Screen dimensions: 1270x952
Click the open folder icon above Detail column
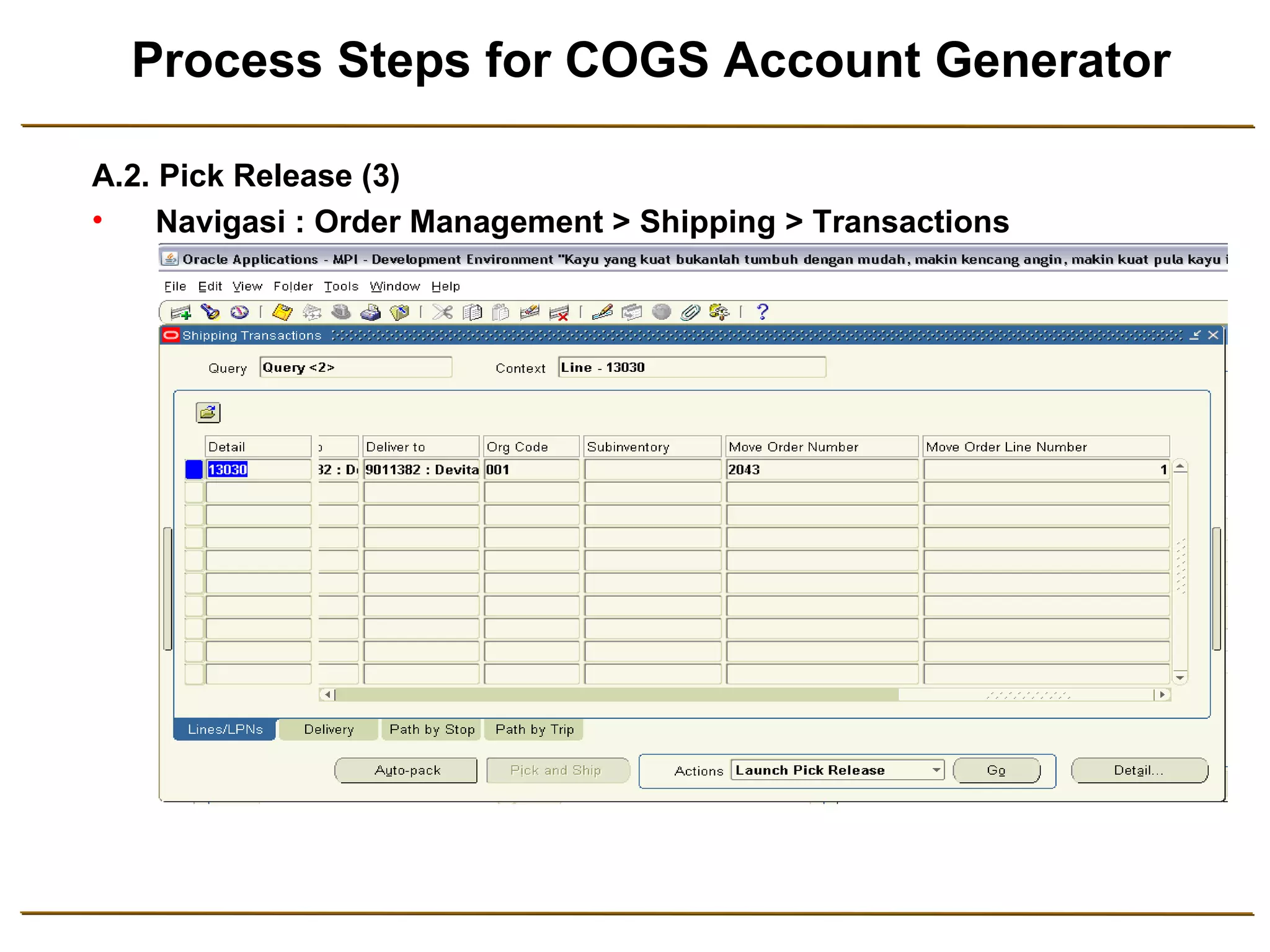pos(208,413)
